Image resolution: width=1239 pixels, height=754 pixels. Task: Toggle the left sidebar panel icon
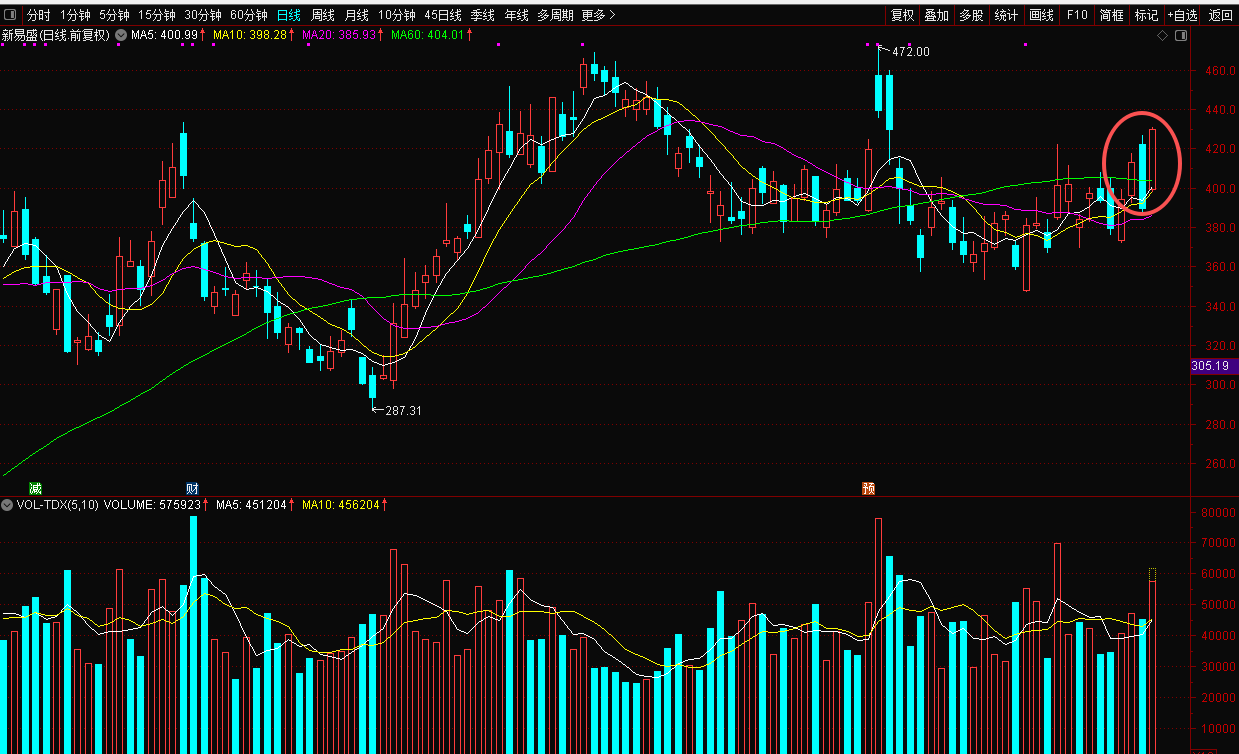click(12, 15)
